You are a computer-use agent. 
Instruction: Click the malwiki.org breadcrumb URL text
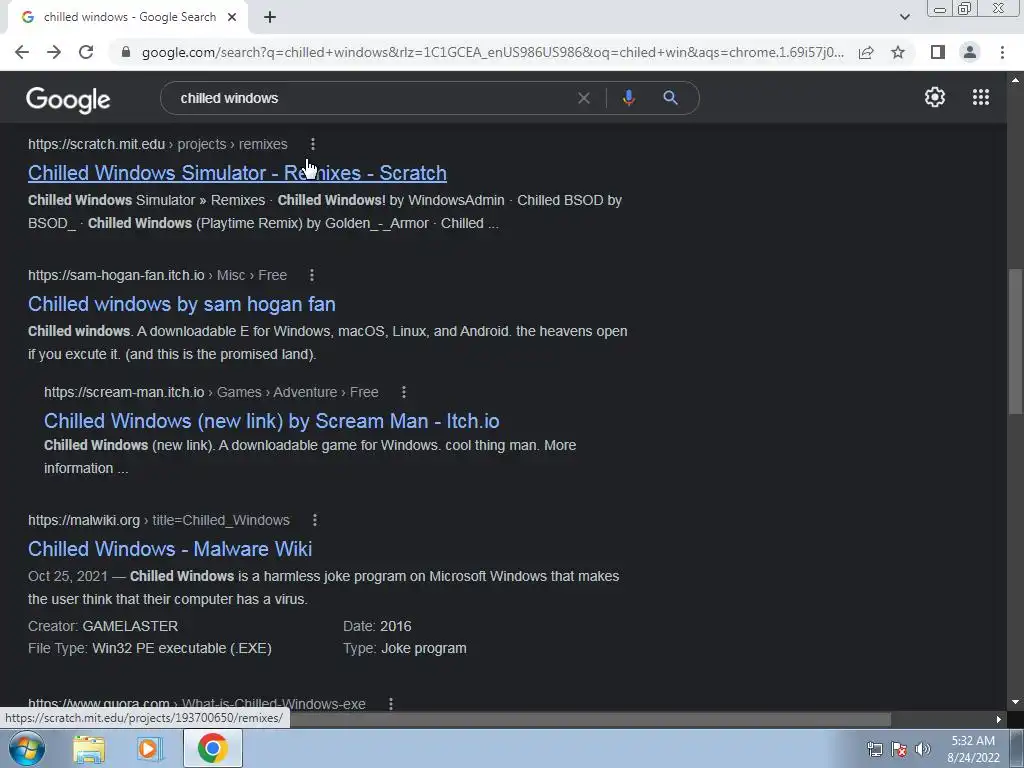tap(159, 520)
